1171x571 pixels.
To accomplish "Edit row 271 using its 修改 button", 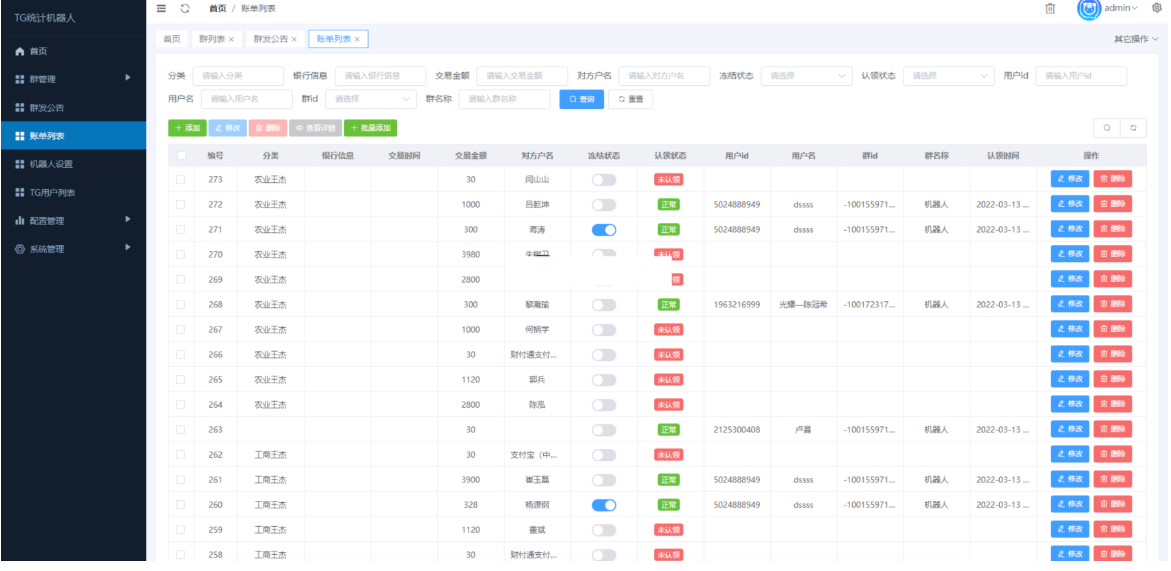I will point(1069,229).
